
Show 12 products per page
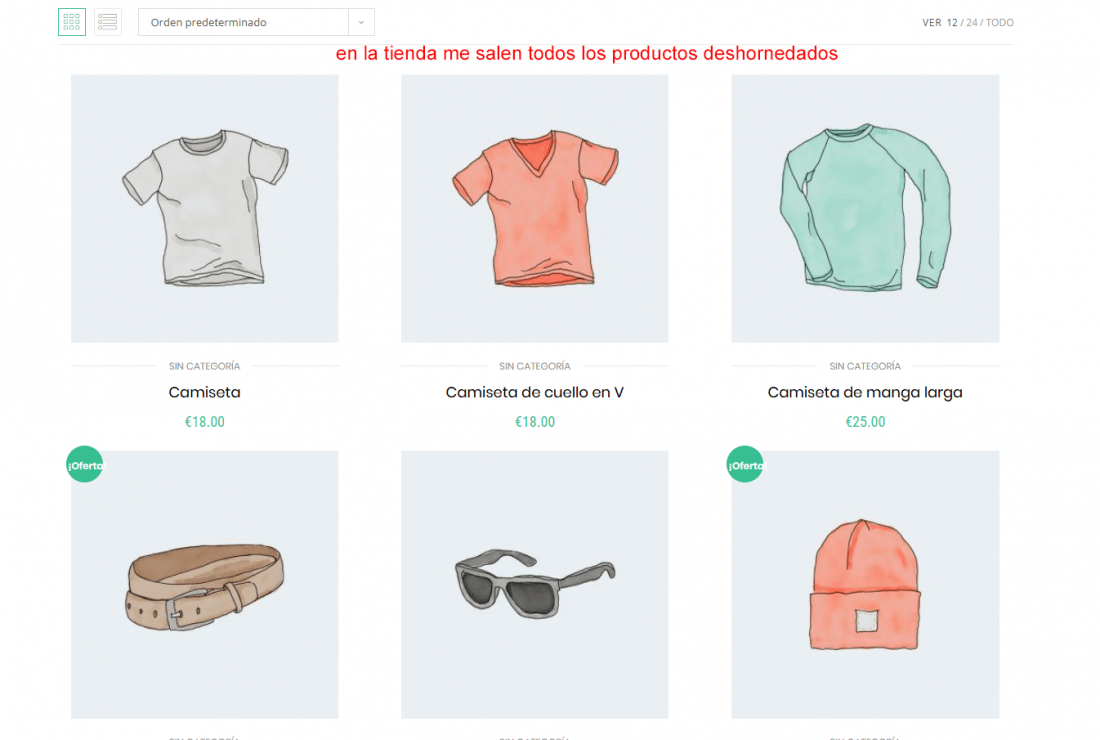(x=952, y=22)
